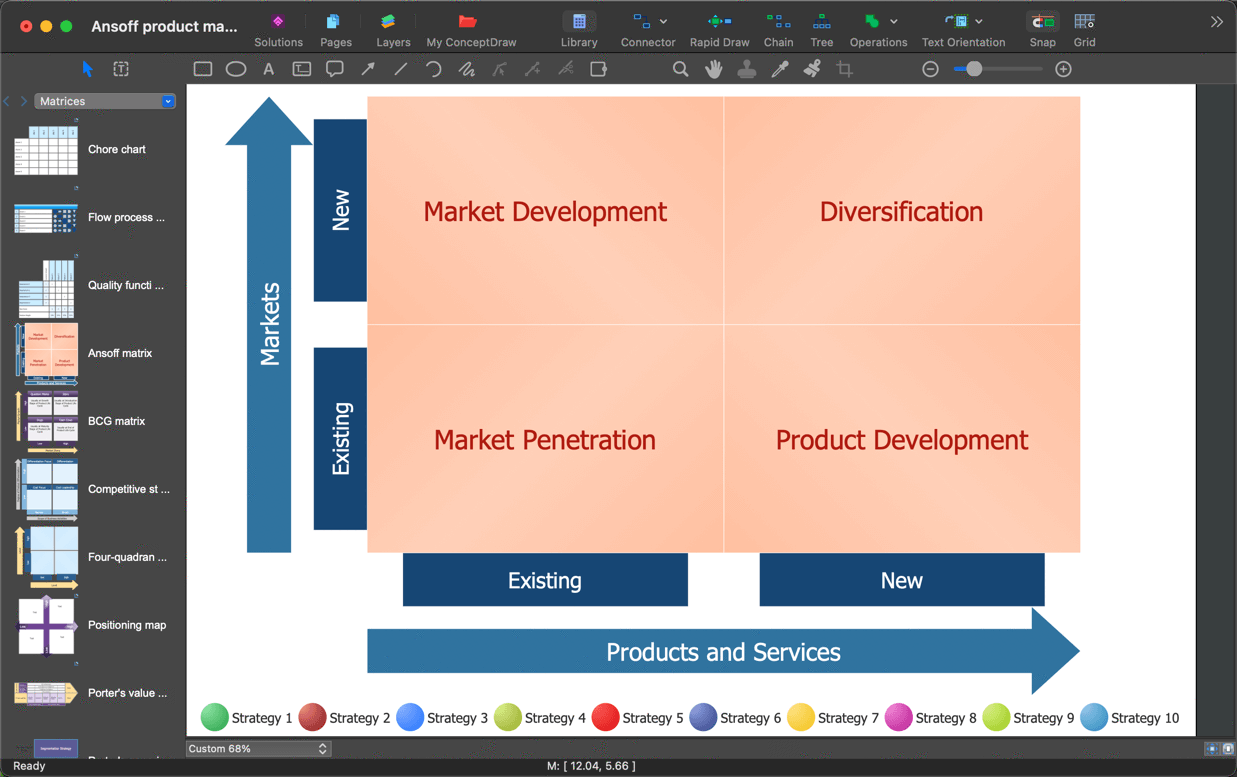The image size is (1237, 777).
Task: Enable Rapid Draw mode
Action: coord(719,27)
